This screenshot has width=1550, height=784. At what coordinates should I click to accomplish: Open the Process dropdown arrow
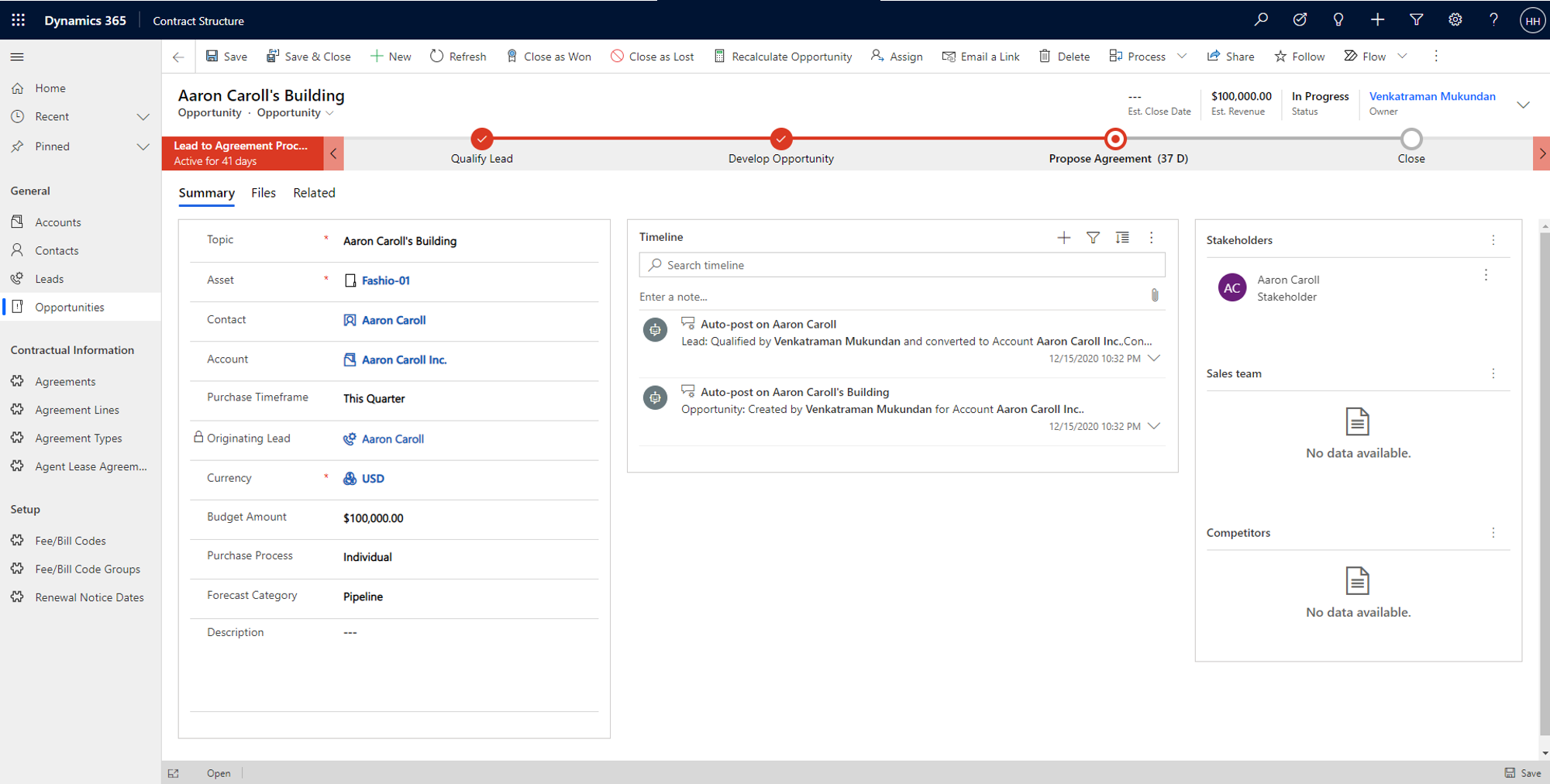click(x=1182, y=56)
